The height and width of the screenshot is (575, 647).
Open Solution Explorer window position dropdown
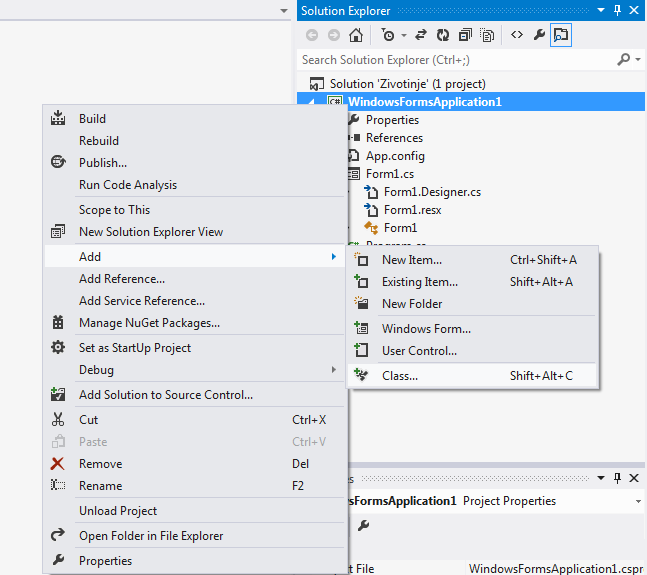pyautogui.click(x=601, y=10)
